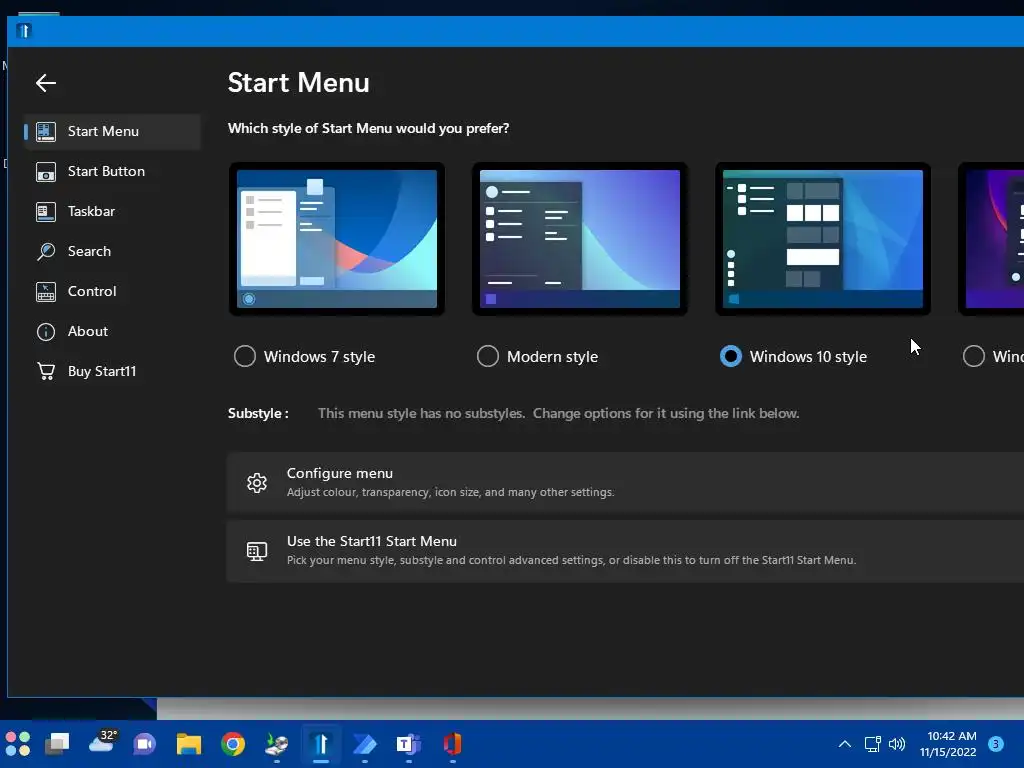Open File Explorer from the taskbar
The image size is (1024, 768).
(189, 744)
